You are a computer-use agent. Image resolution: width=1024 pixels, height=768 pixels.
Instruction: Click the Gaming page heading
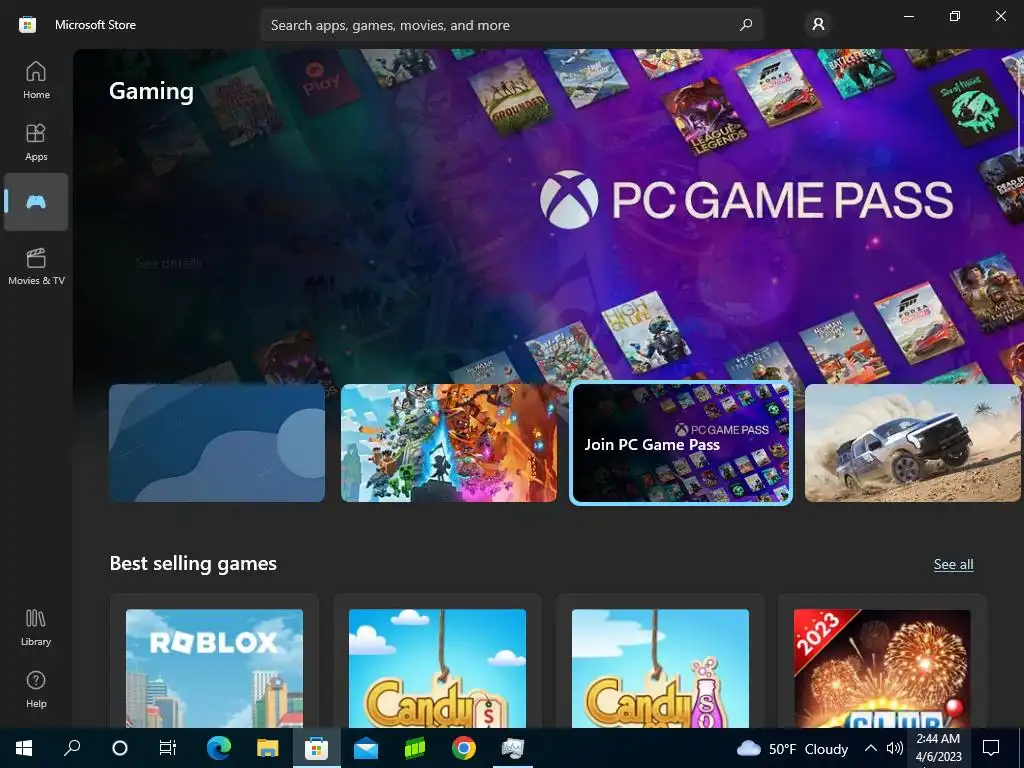152,91
